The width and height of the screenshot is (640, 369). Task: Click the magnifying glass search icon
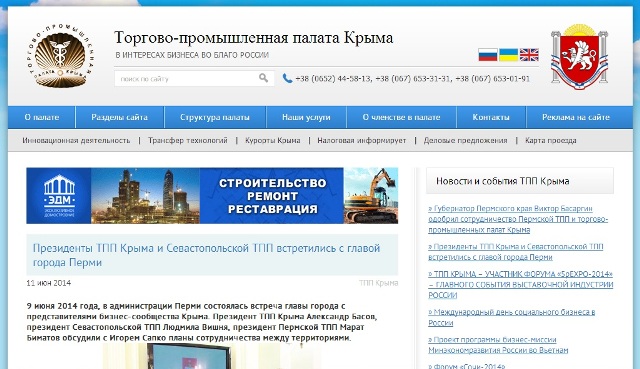(264, 78)
